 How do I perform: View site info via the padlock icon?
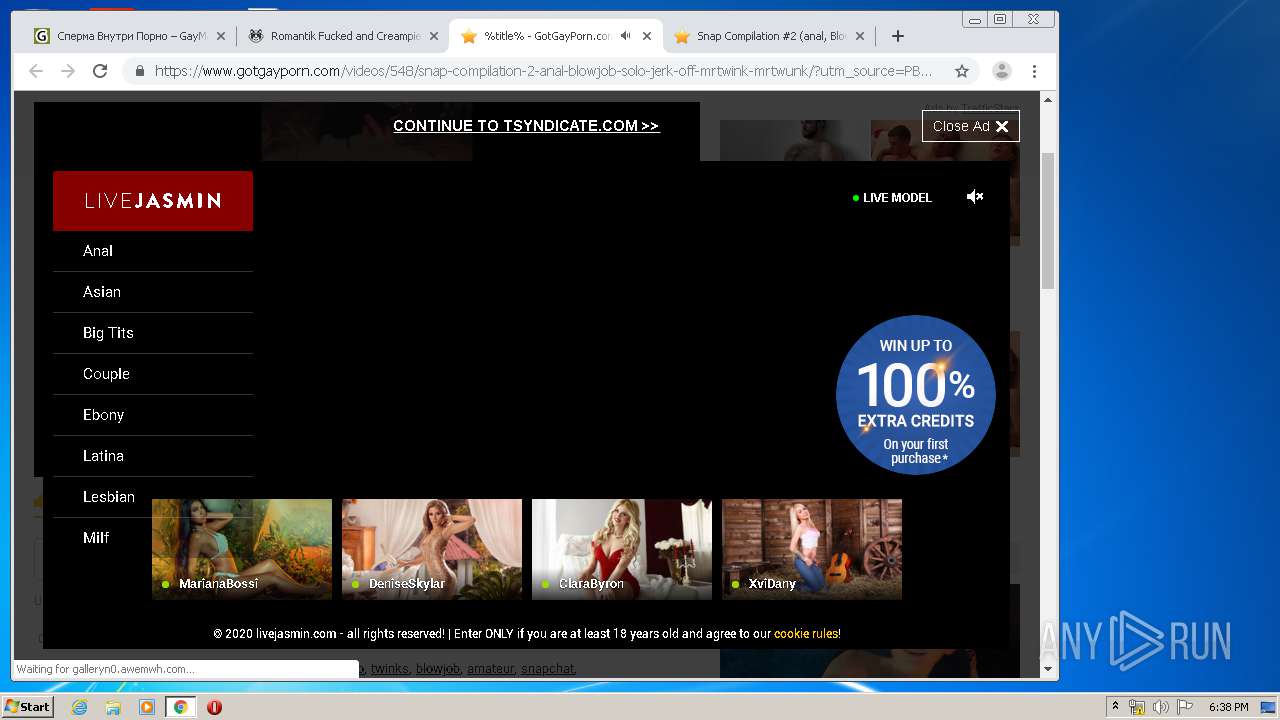(x=140, y=71)
